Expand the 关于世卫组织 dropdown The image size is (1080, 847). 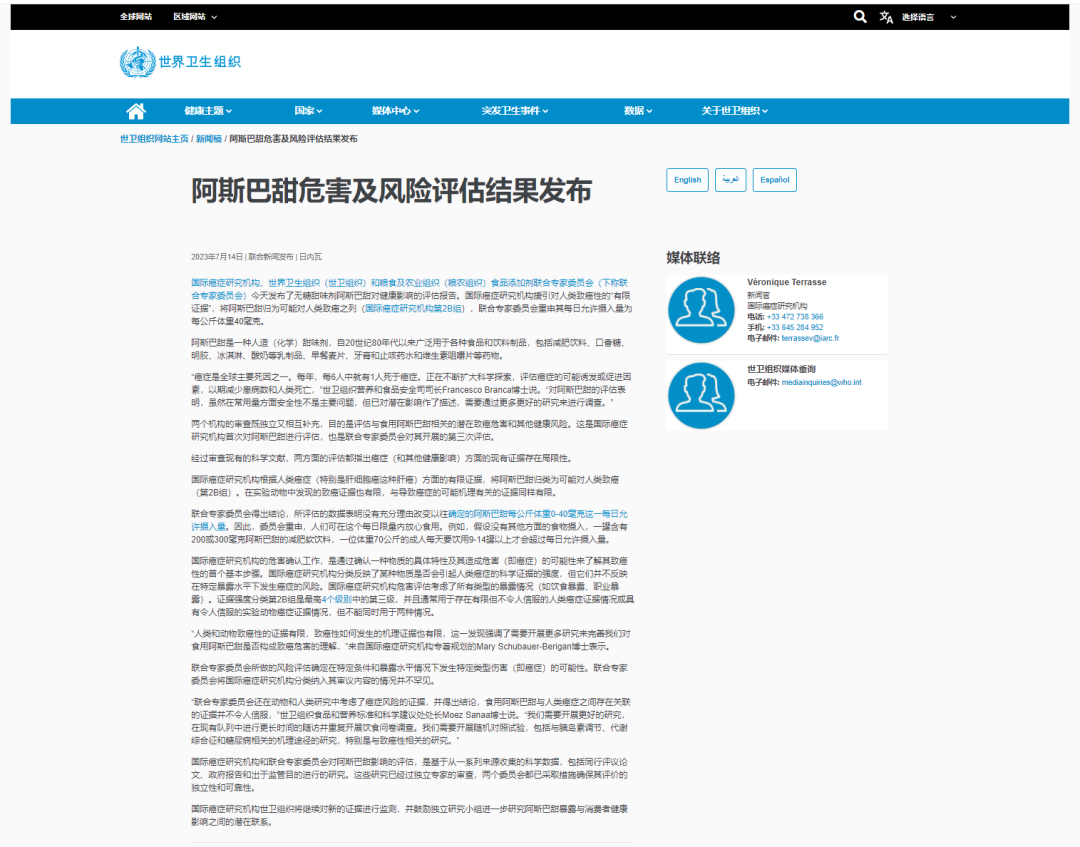tap(733, 111)
